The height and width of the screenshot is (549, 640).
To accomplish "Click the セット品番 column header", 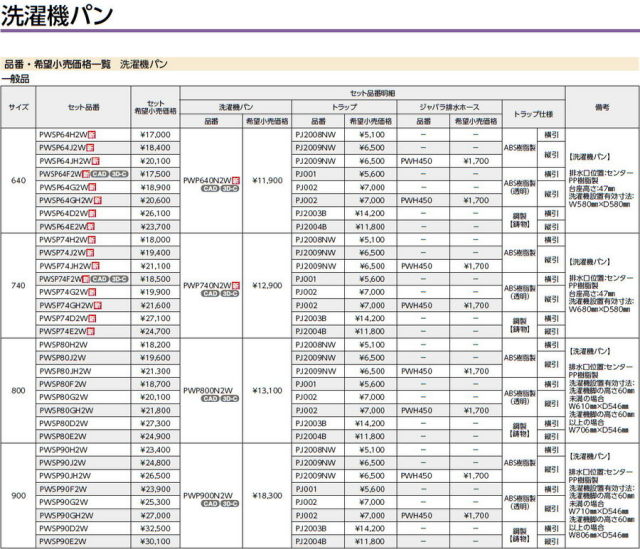I will tap(84, 107).
